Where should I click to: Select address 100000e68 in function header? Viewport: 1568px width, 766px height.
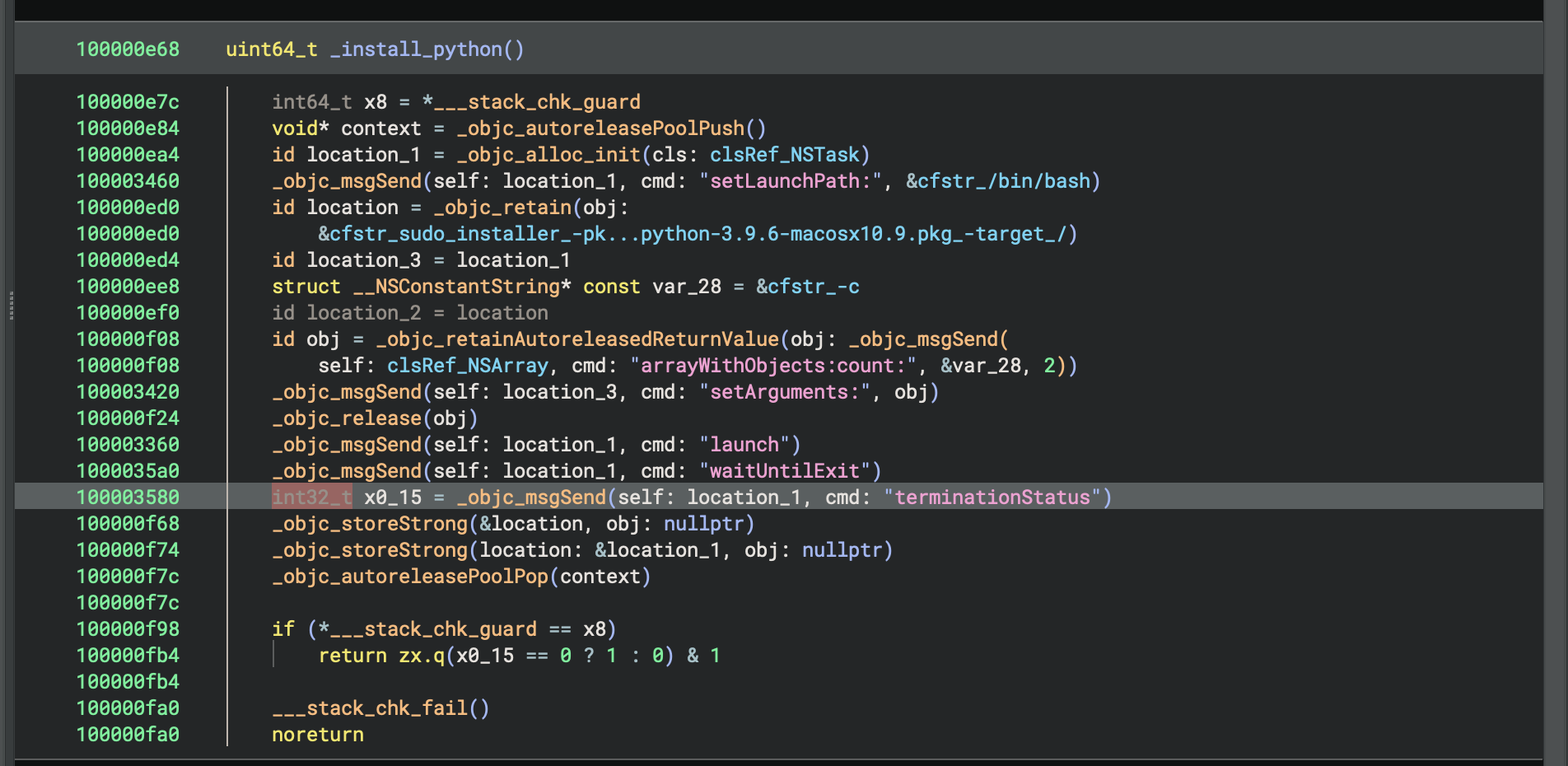128,49
